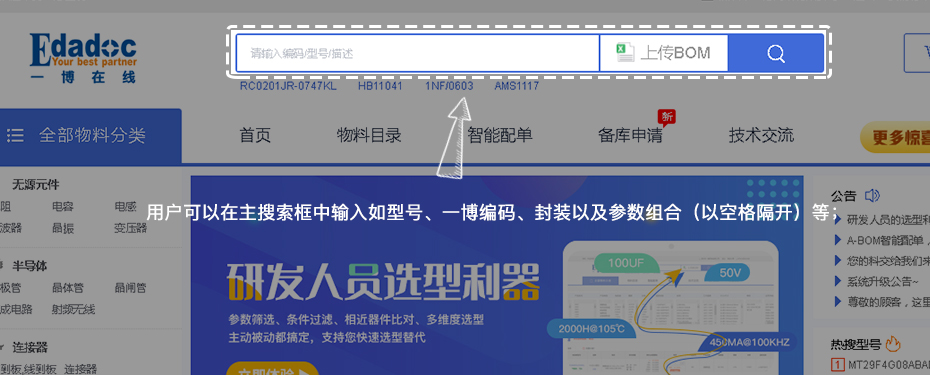Click the rank 1 badge in hot searches

[x=838, y=364]
